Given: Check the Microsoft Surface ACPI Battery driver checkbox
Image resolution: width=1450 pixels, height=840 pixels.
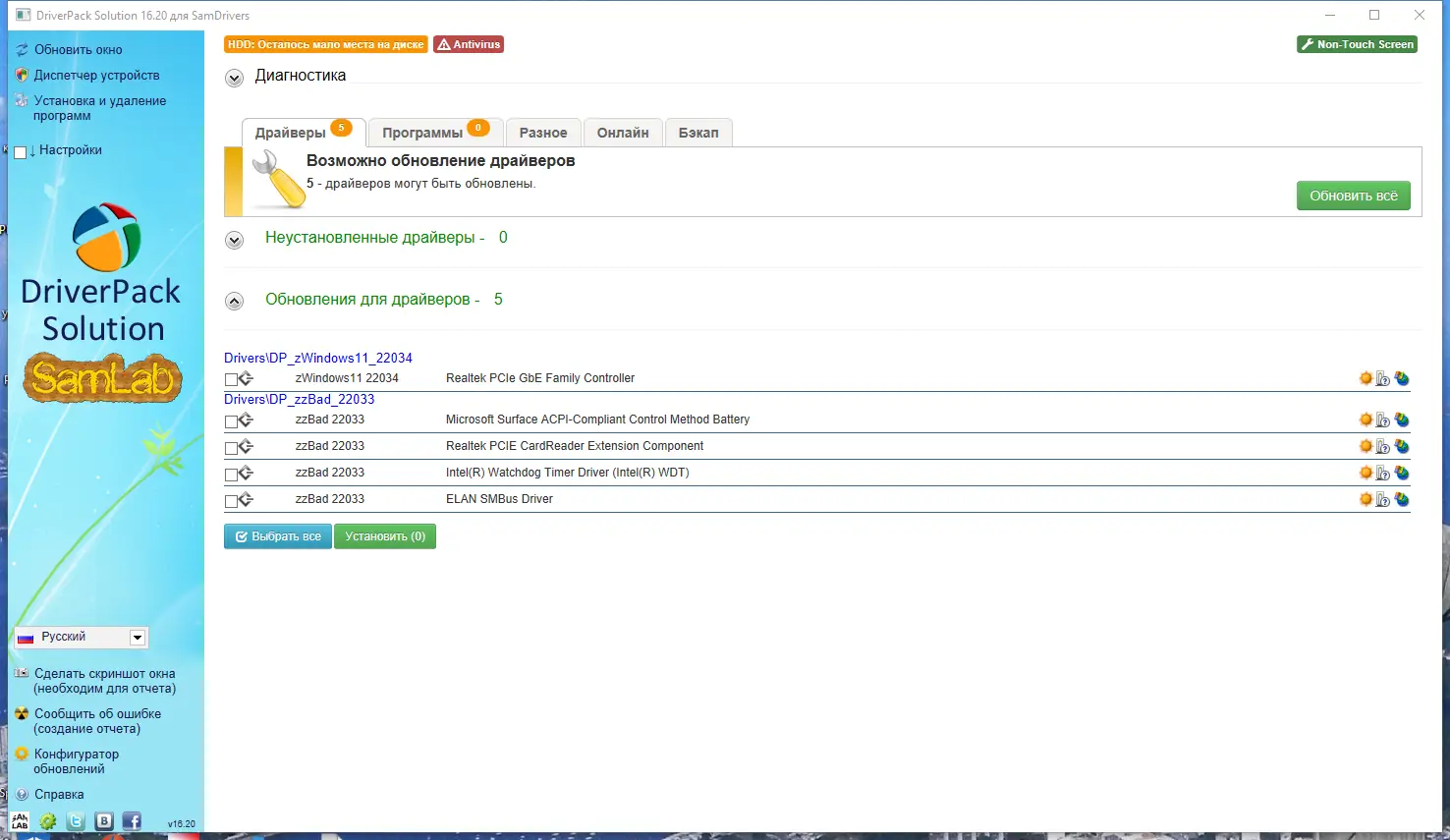Looking at the screenshot, I should tap(231, 421).
